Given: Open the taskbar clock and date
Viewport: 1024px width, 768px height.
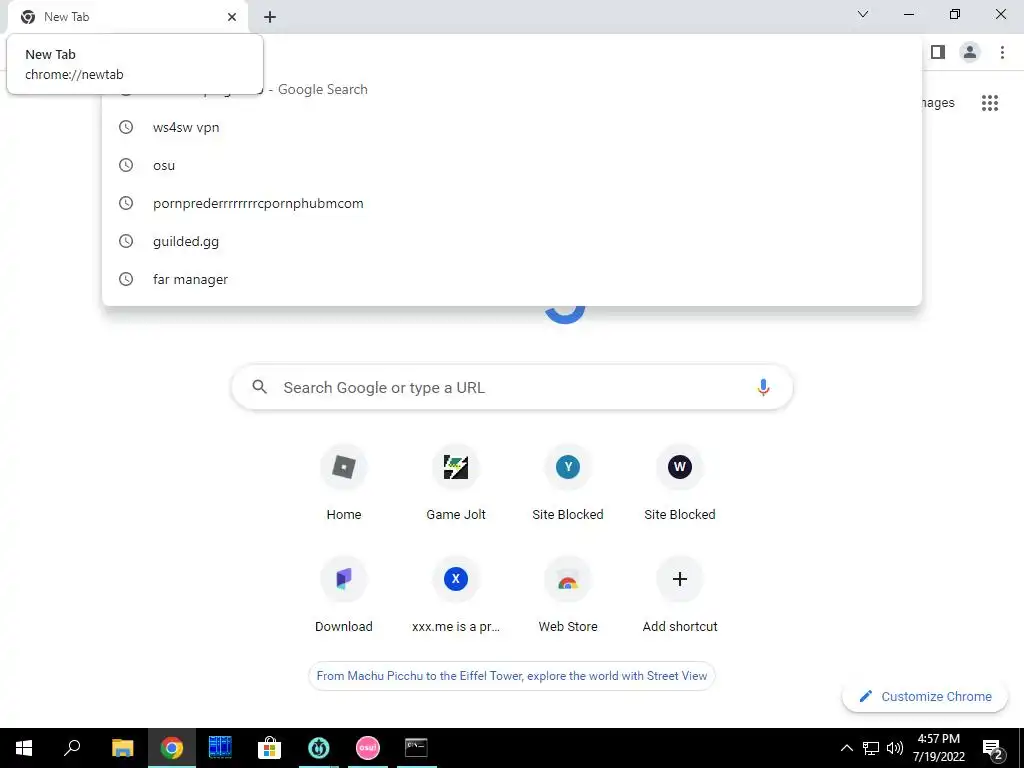Looking at the screenshot, I should tap(938, 748).
